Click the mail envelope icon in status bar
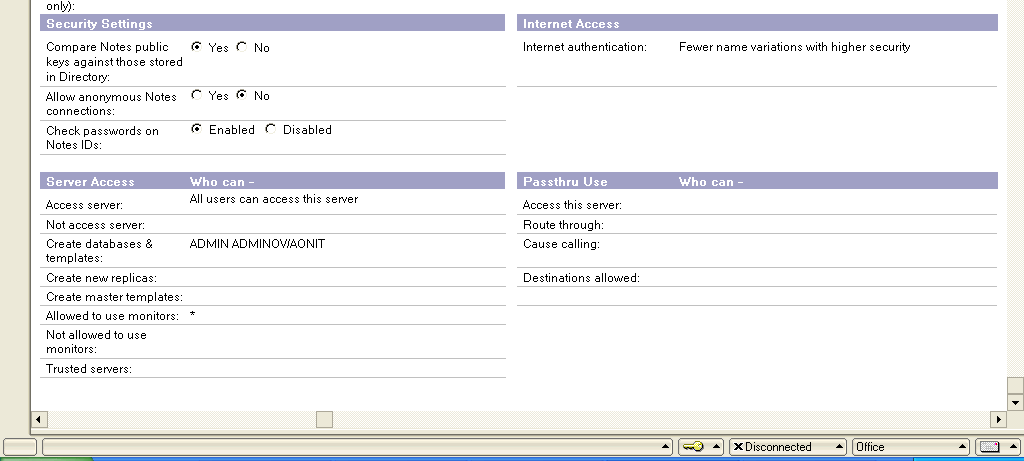This screenshot has width=1024, height=461. click(989, 447)
